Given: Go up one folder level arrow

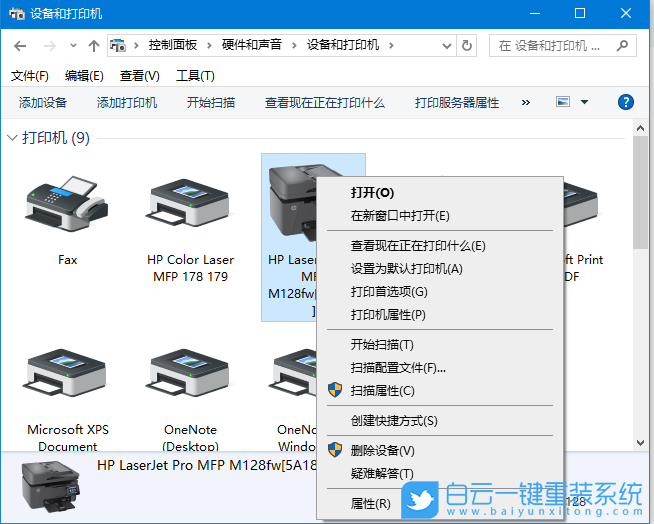Looking at the screenshot, I should click(x=94, y=45).
